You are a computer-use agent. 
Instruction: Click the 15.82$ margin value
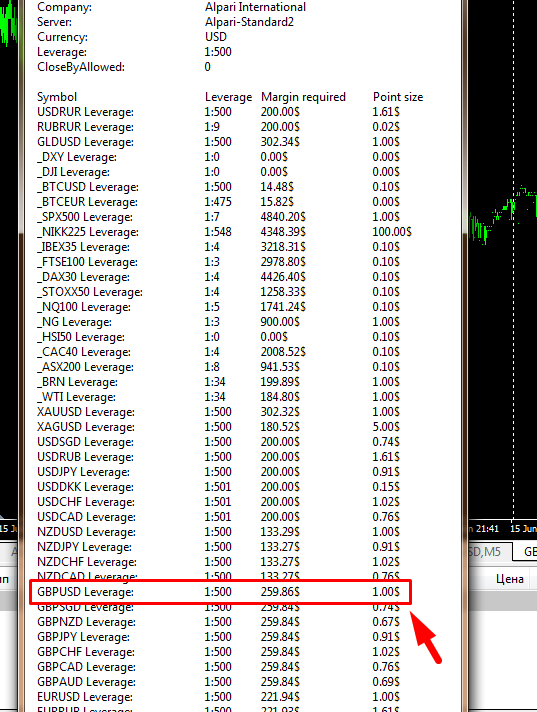pyautogui.click(x=277, y=202)
